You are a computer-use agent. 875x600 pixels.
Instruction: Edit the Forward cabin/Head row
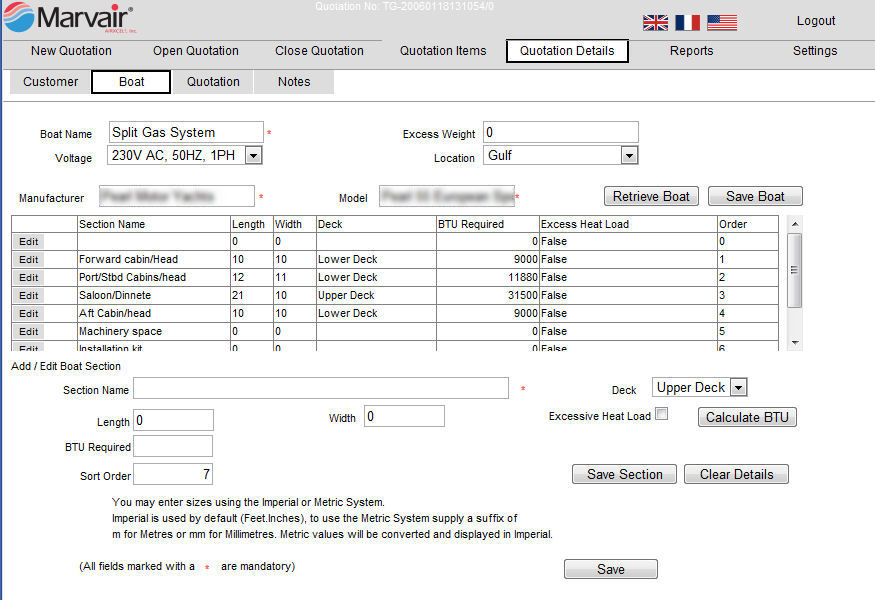click(x=29, y=259)
